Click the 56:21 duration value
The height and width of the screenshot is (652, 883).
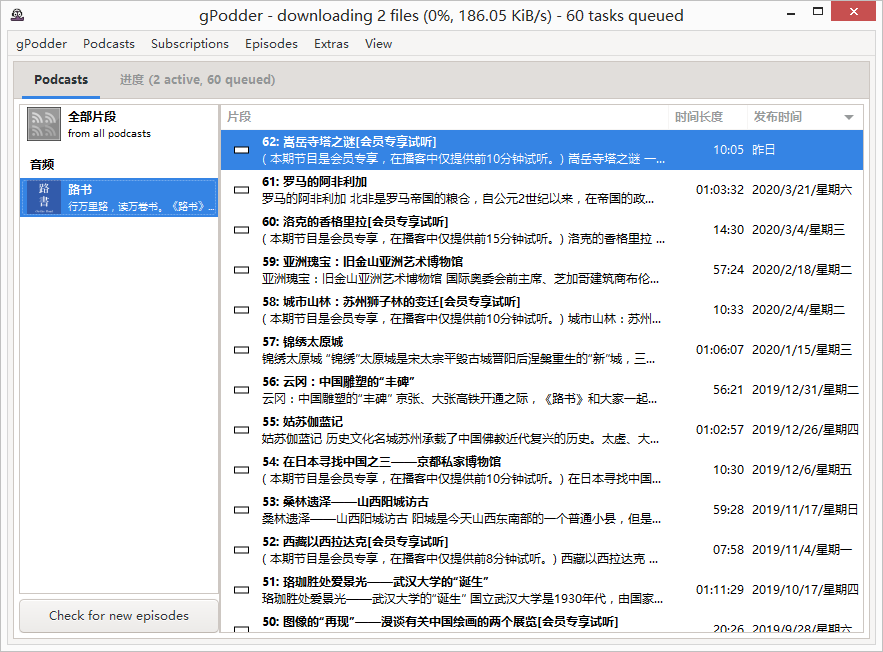pos(729,390)
